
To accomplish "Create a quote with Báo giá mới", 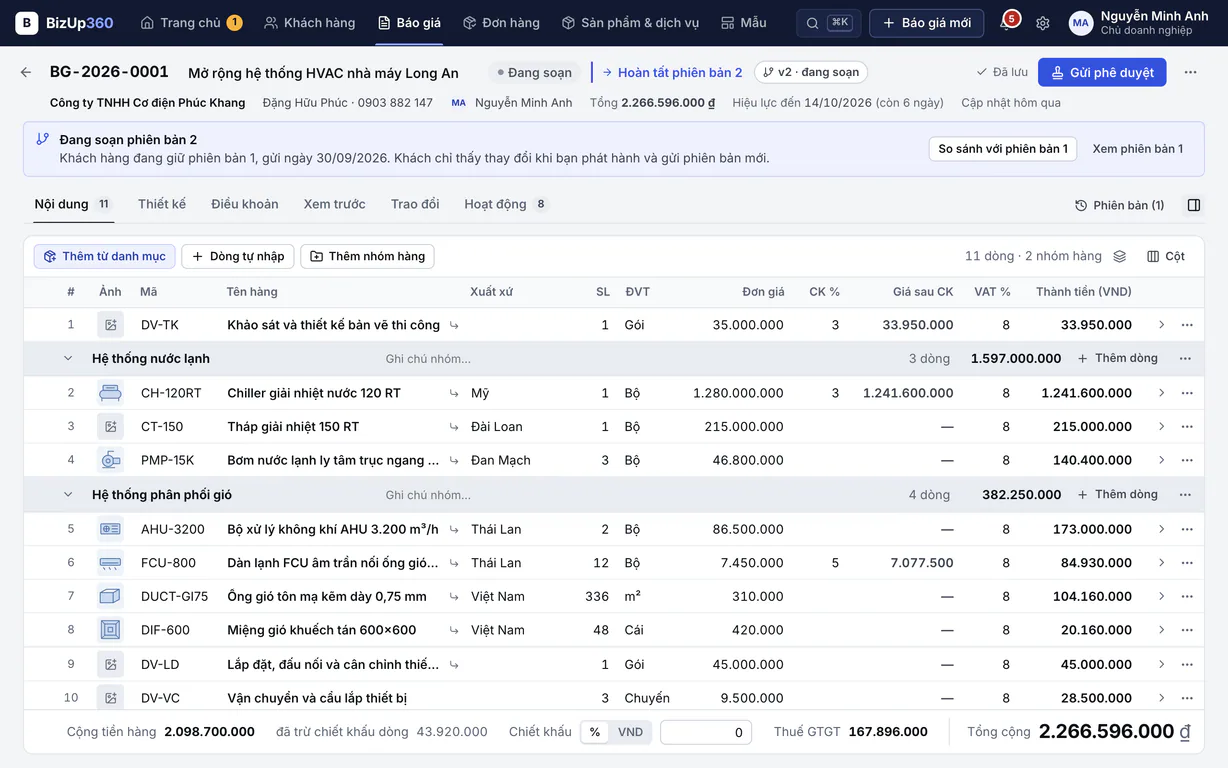I will [927, 23].
